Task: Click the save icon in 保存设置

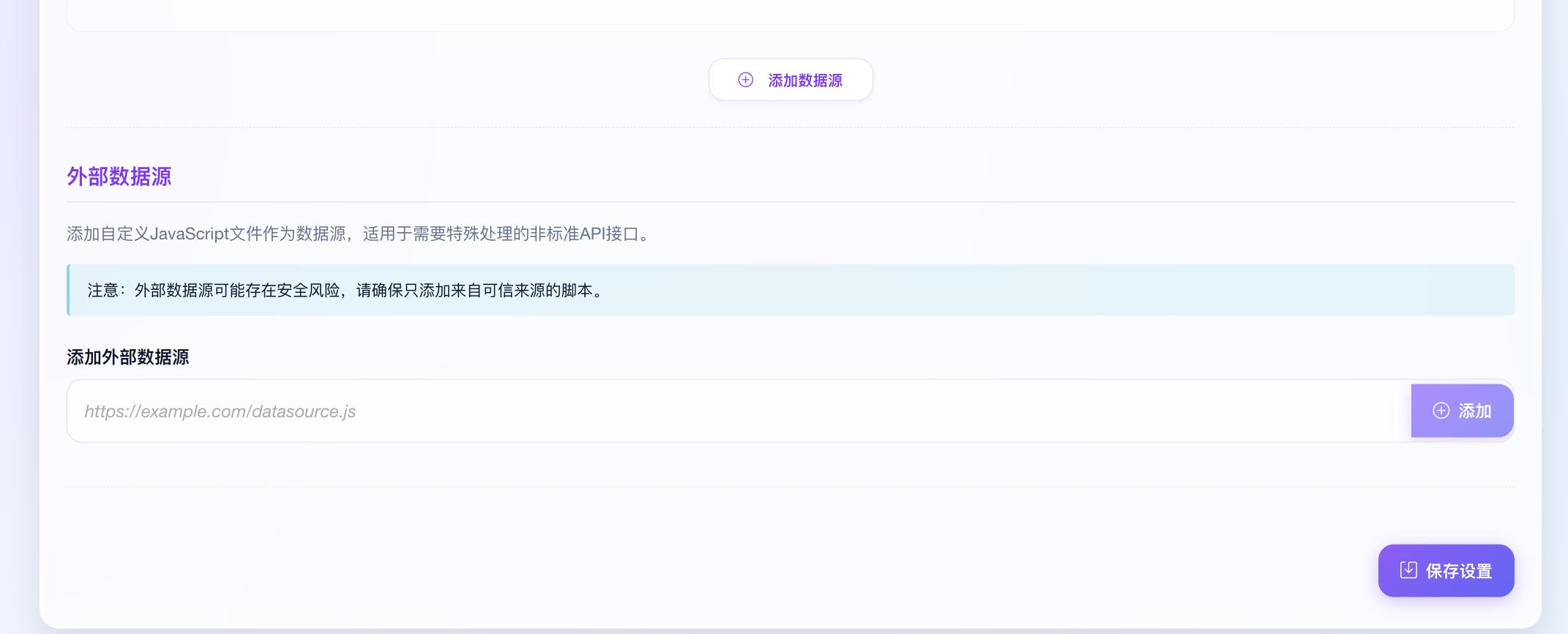Action: (1408, 570)
